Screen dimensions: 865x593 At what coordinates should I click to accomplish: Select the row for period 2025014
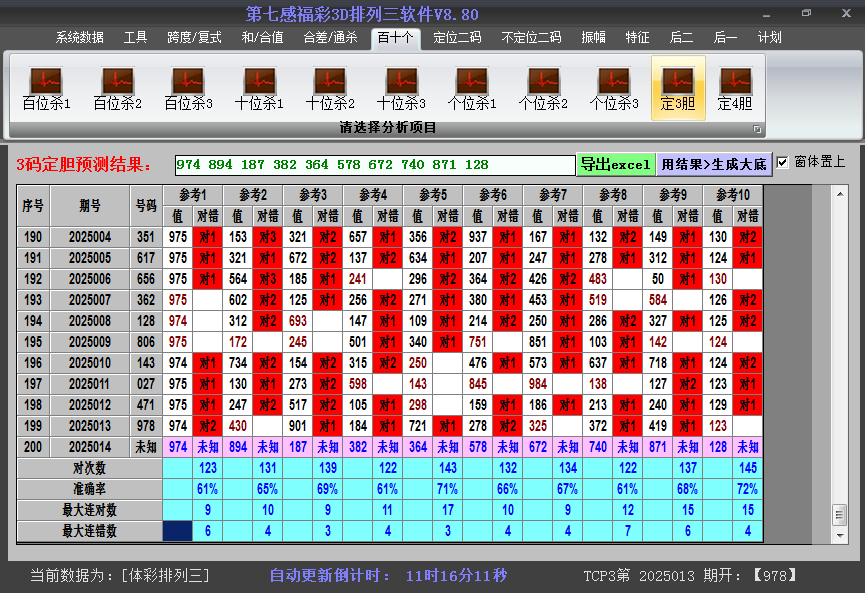pos(390,447)
